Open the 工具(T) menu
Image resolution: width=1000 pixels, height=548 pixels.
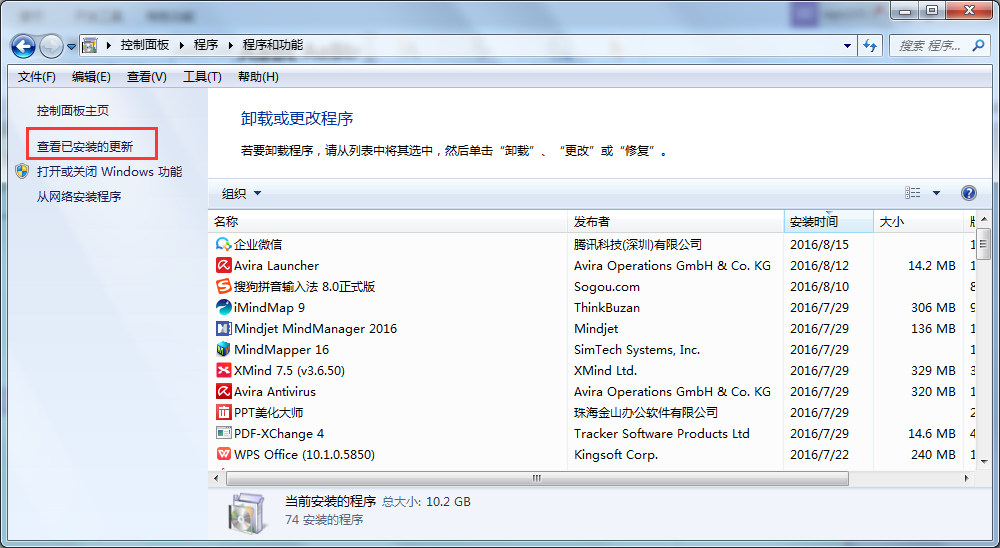pos(202,77)
